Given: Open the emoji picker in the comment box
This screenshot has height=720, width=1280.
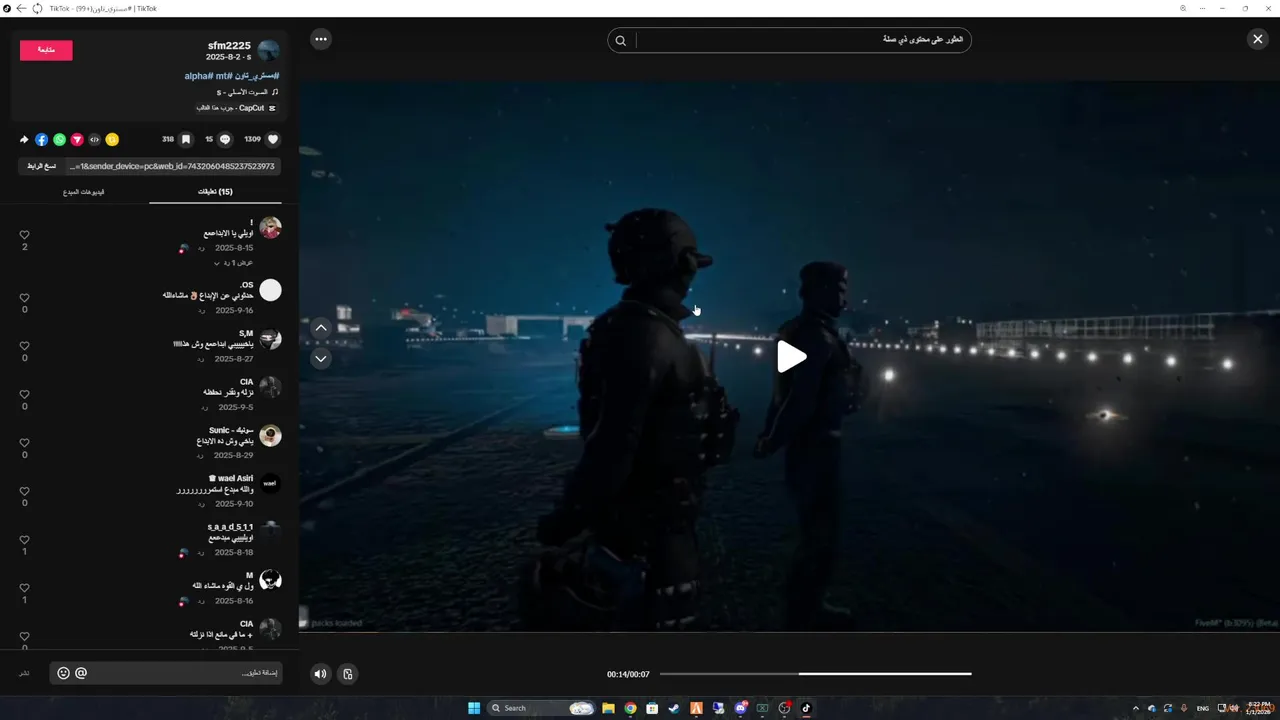Looking at the screenshot, I should [64, 673].
